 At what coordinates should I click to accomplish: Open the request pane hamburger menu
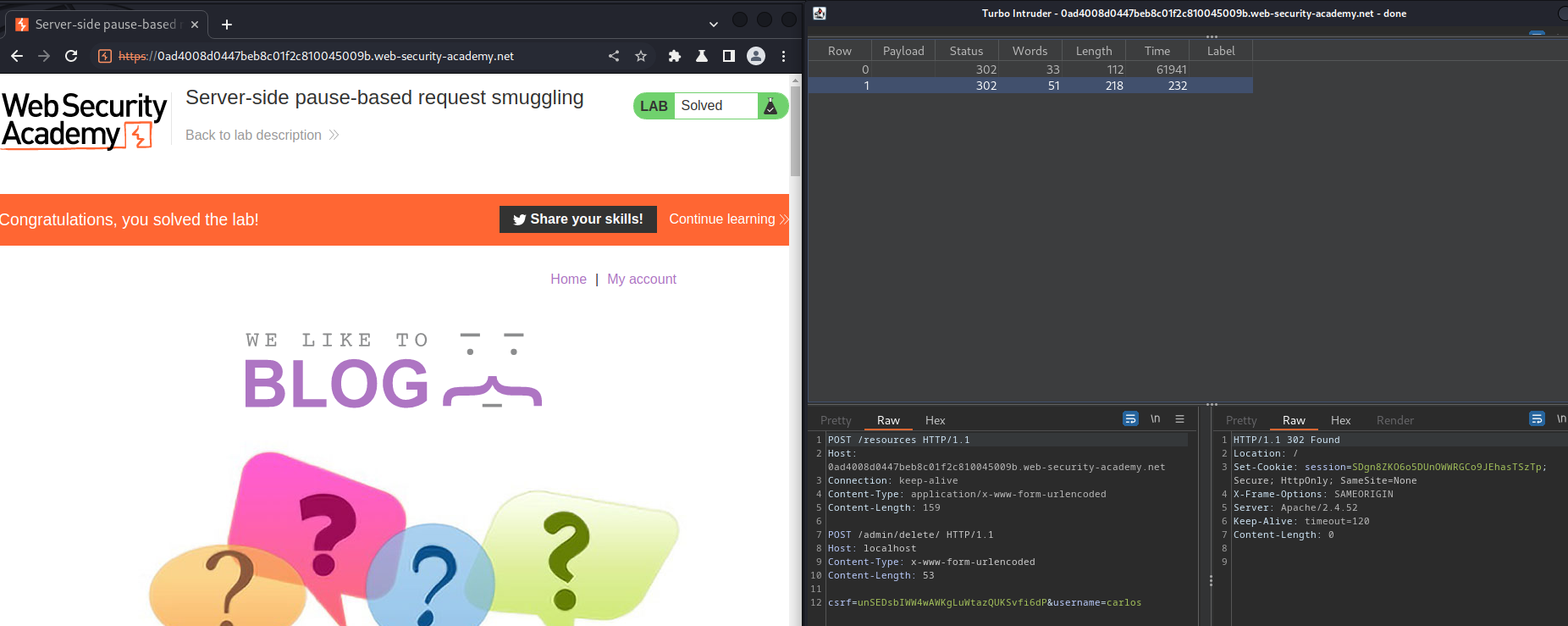pyautogui.click(x=1179, y=418)
